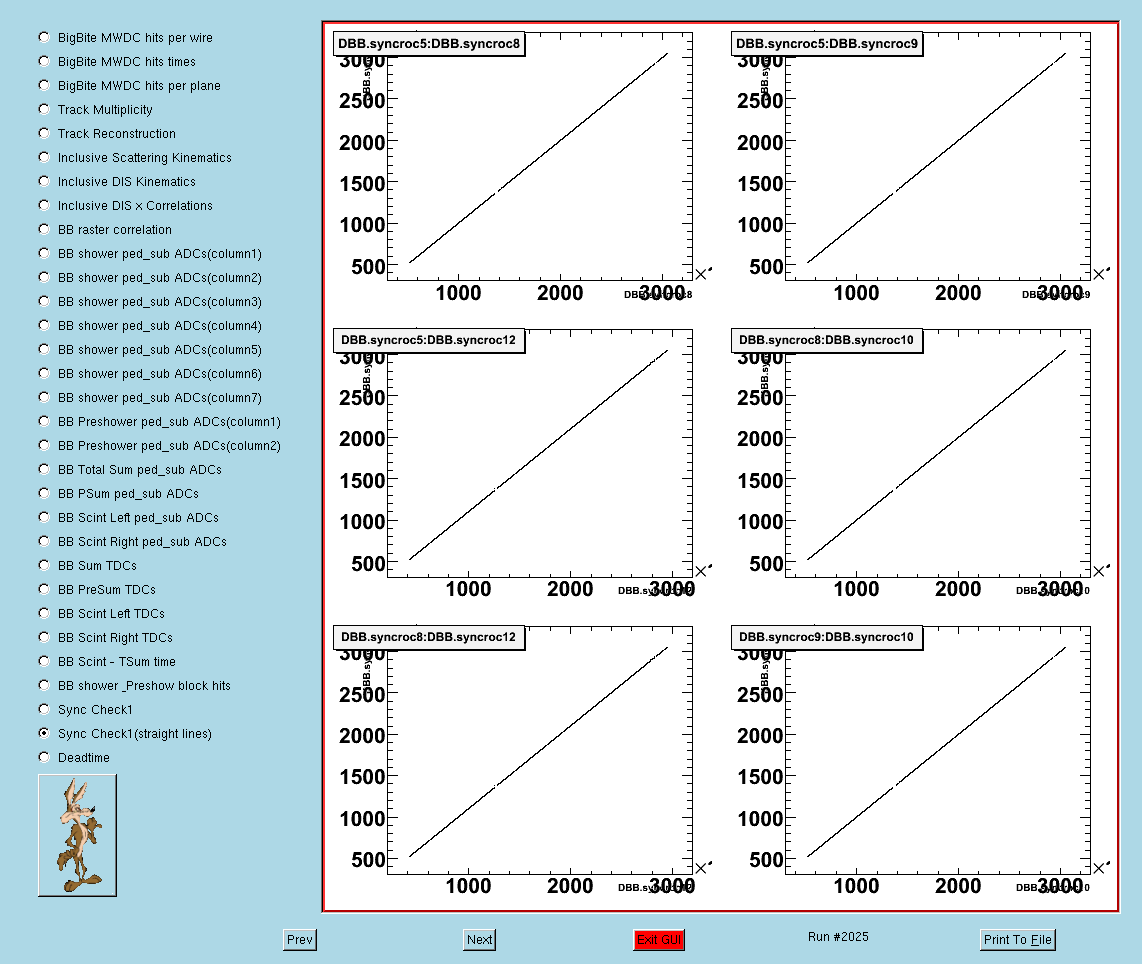Screen dimensions: 1142x964
Task: Click diagonal line in syncroc5:syncroc8 plot
Action: (x=538, y=158)
